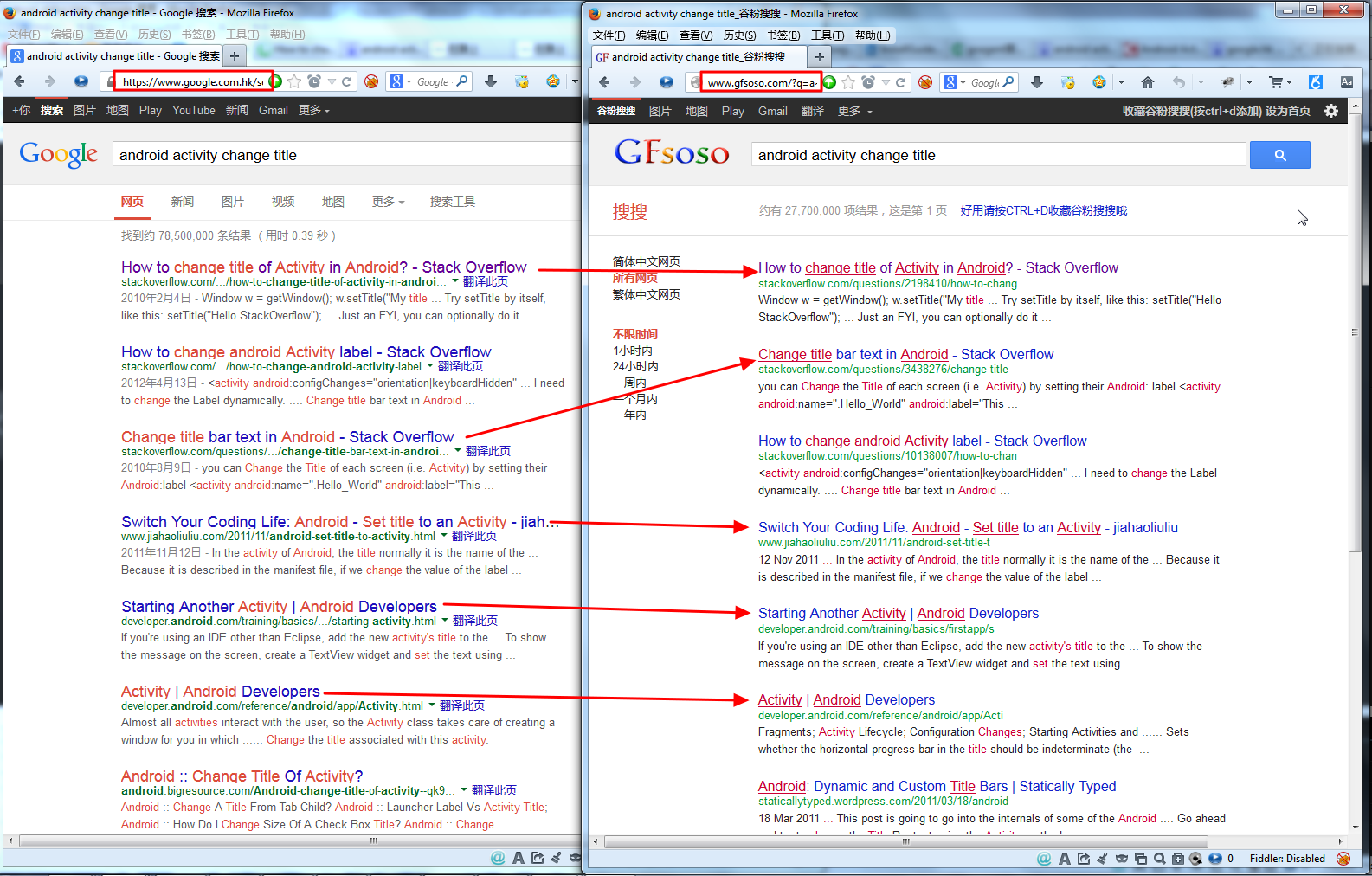Open Gmail link in GFsoso black bar
This screenshot has width=1372, height=876.
point(772,111)
